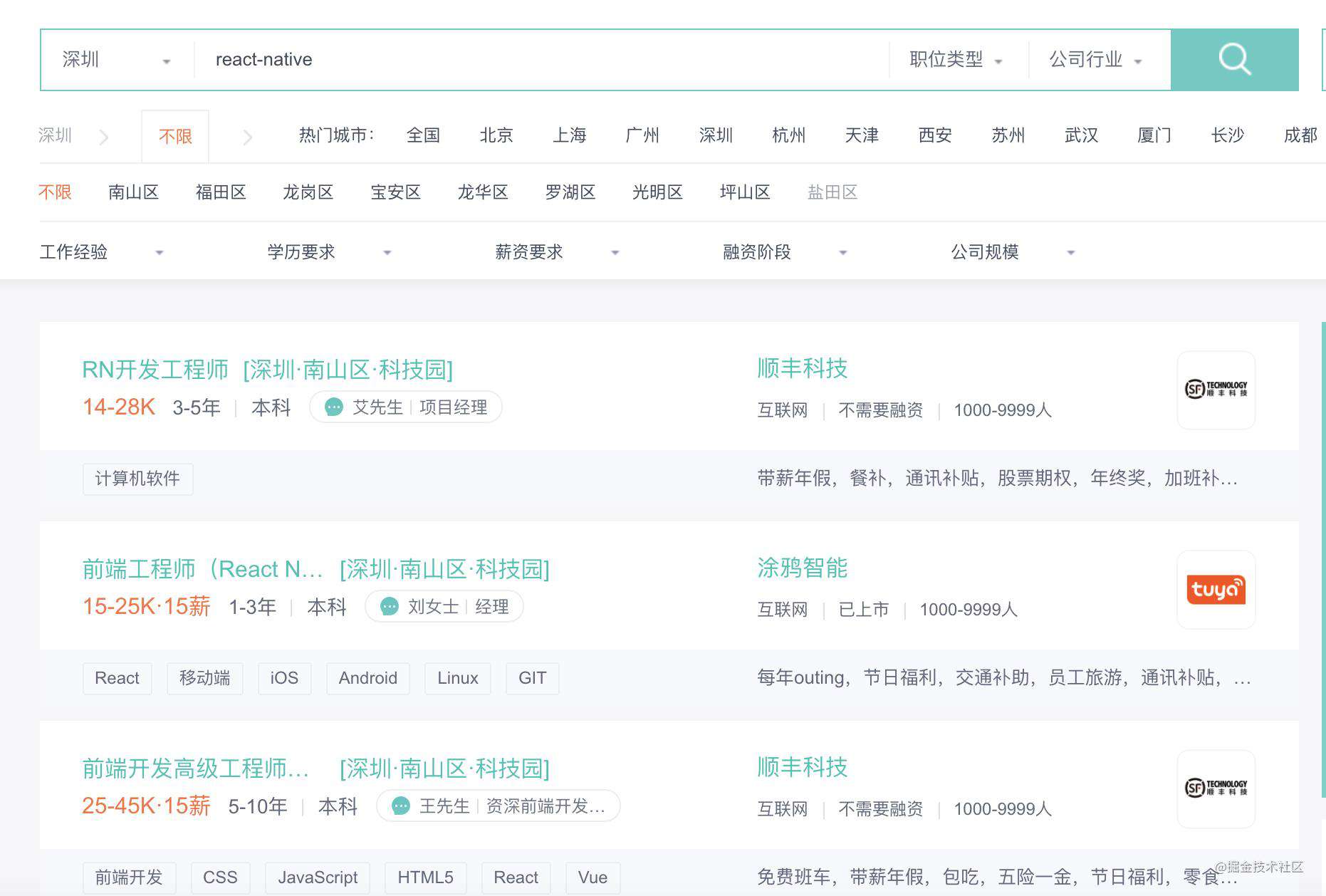Click the HTML5 skill tag
The width and height of the screenshot is (1326, 896).
[425, 877]
